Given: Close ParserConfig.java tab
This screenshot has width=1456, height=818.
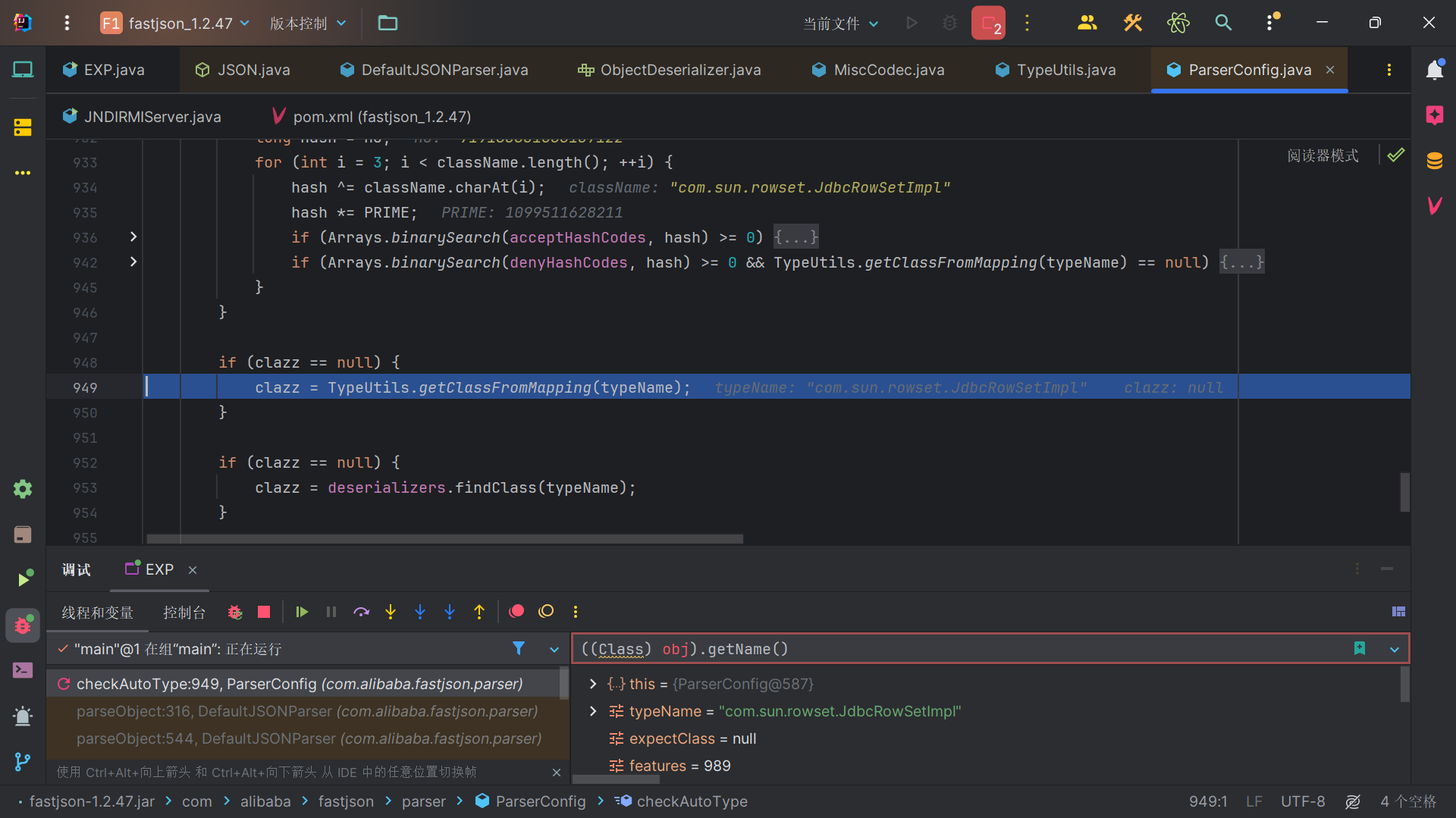Looking at the screenshot, I should pos(1330,70).
